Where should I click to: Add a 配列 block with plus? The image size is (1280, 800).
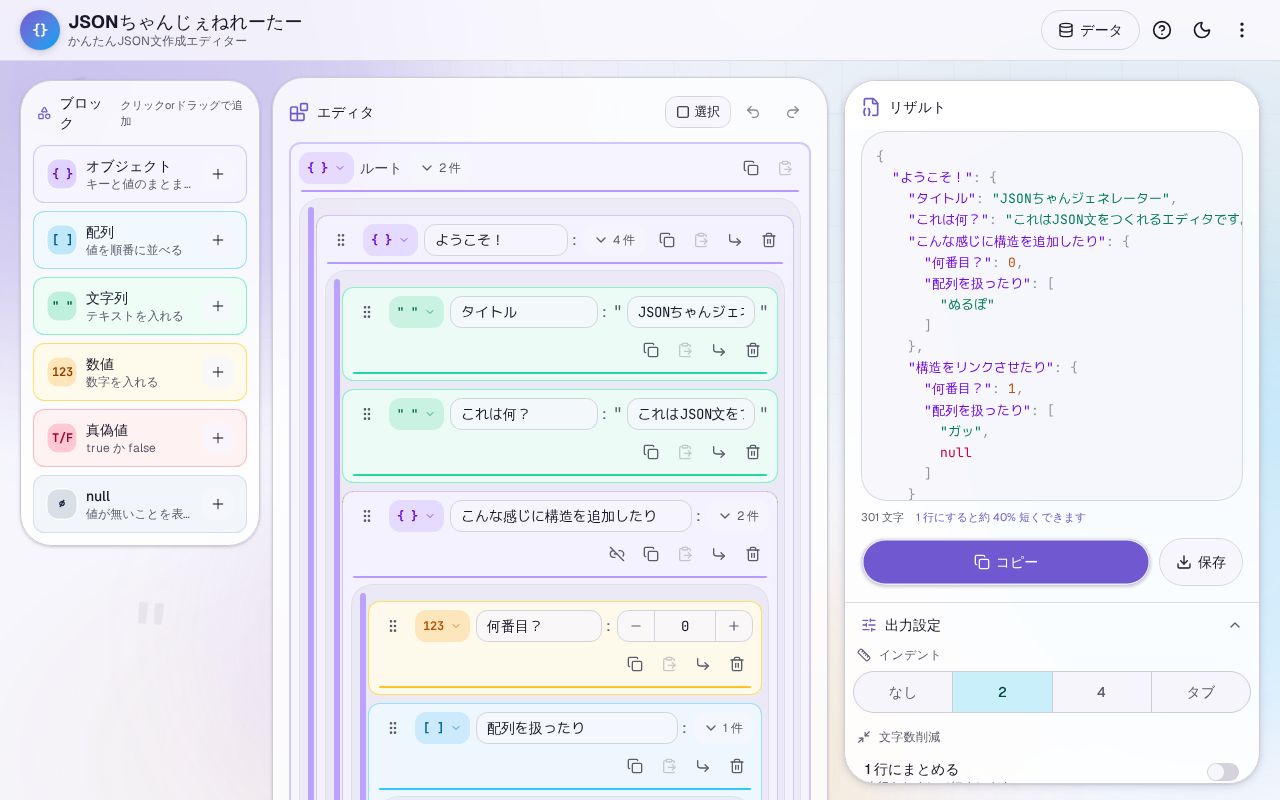tap(218, 240)
